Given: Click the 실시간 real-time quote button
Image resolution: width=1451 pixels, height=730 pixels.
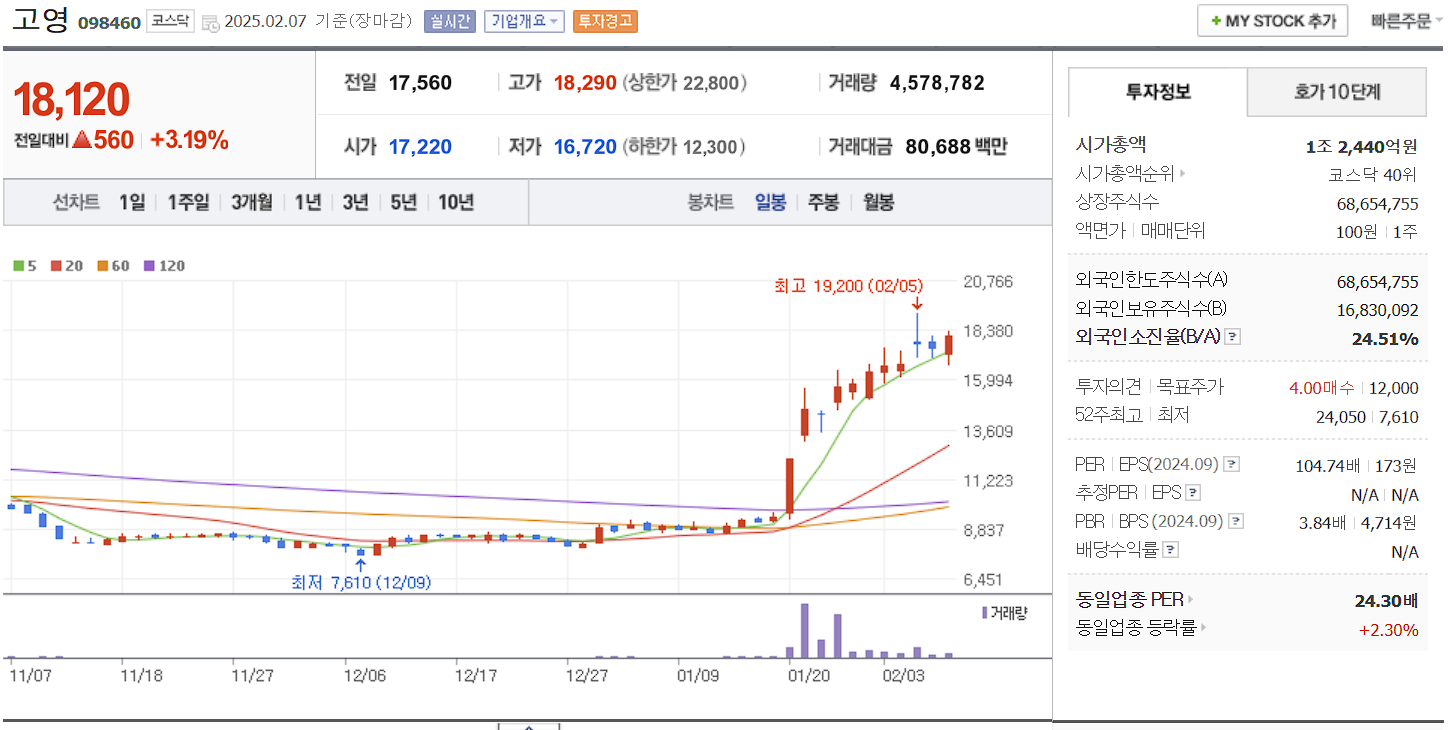Looking at the screenshot, I should tap(449, 20).
